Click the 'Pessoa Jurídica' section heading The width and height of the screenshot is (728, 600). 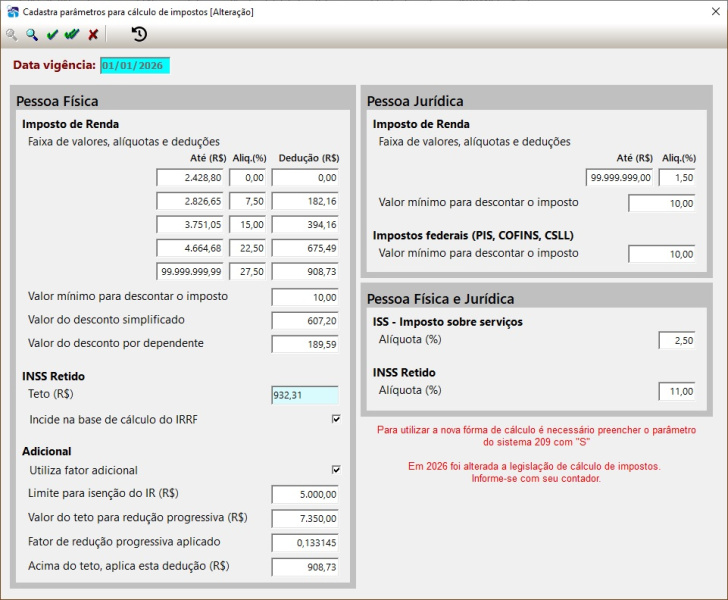coord(415,101)
